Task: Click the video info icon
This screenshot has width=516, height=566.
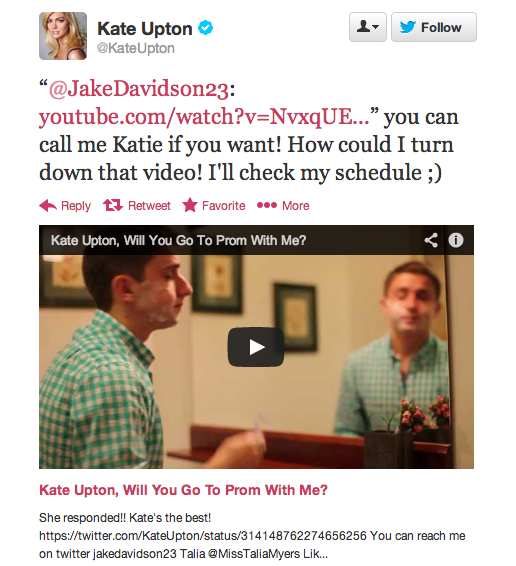Action: pos(456,240)
